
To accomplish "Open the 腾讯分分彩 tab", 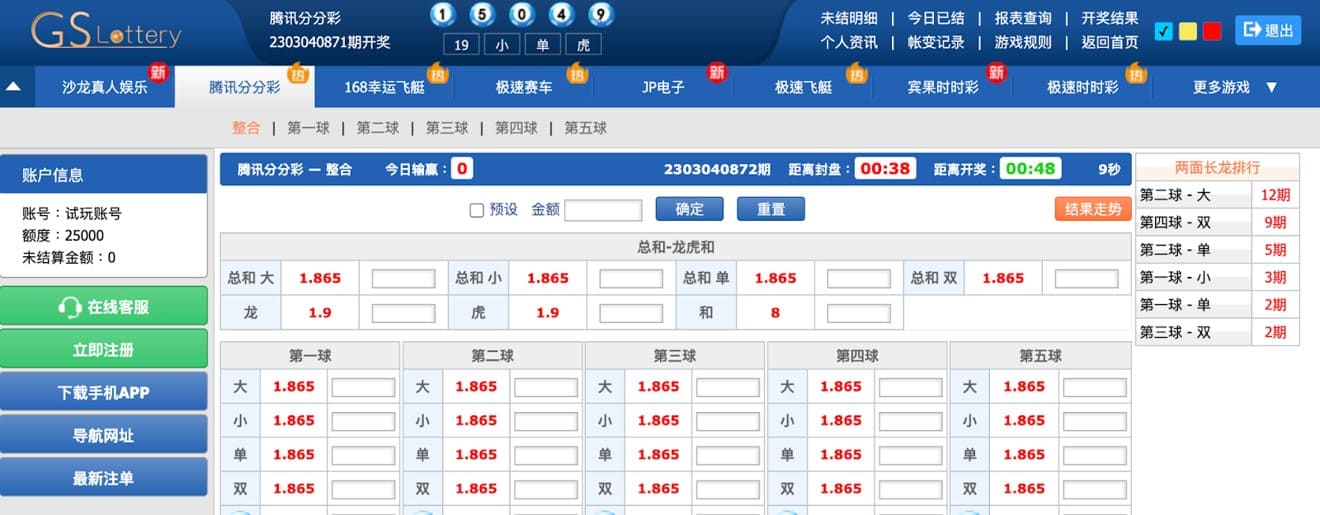I will coord(245,87).
